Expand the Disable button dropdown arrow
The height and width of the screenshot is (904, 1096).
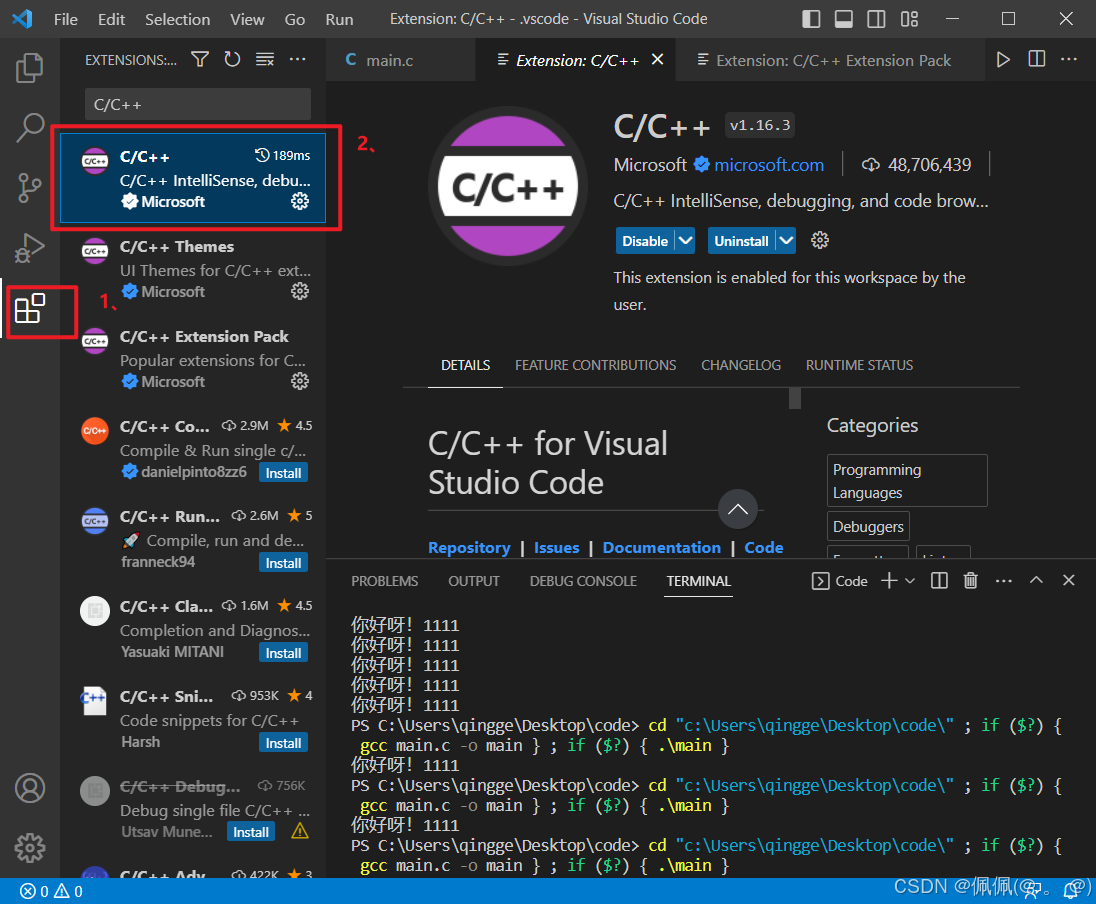tap(686, 241)
